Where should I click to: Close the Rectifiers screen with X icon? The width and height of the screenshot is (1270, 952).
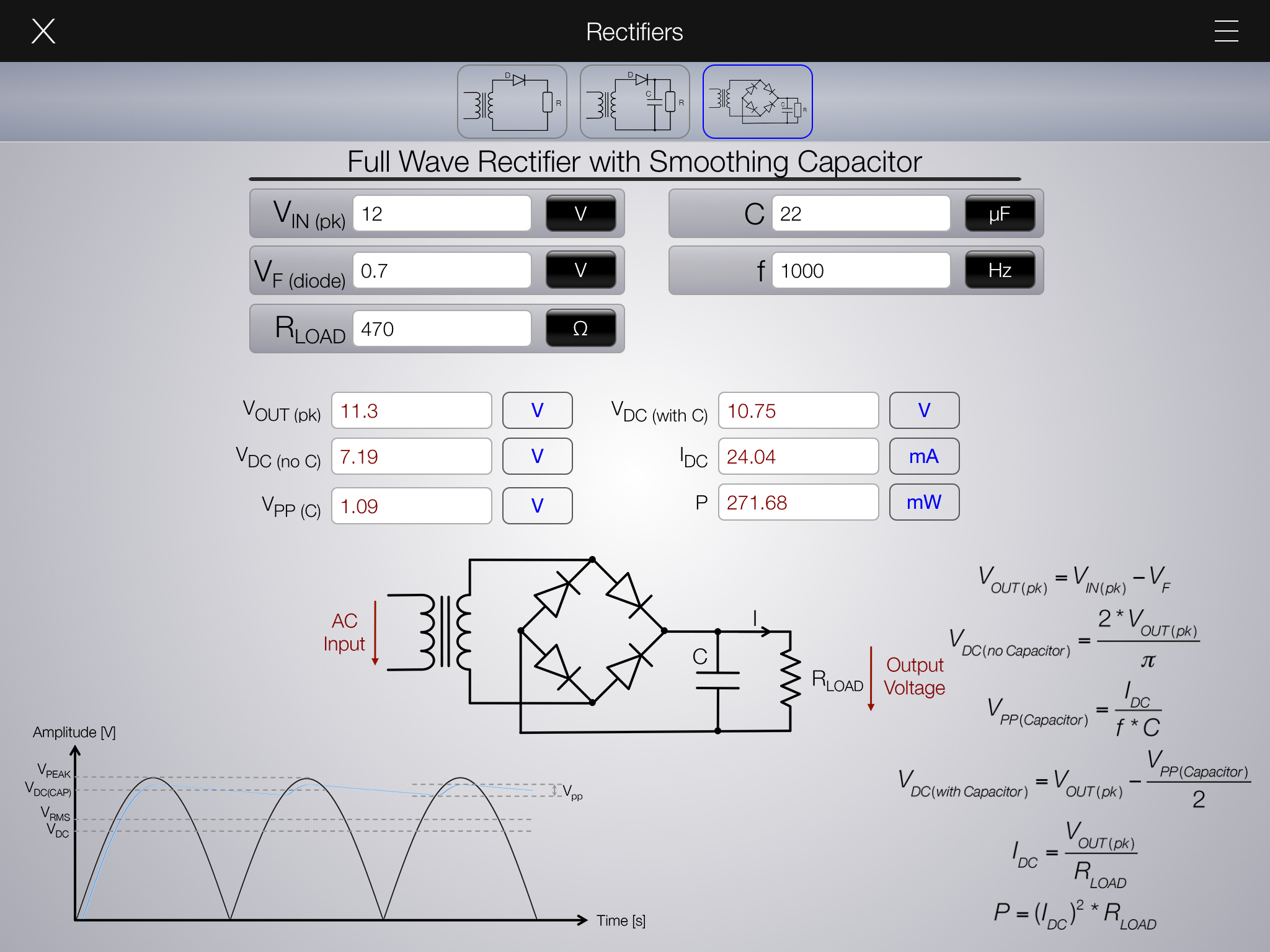coord(43,31)
